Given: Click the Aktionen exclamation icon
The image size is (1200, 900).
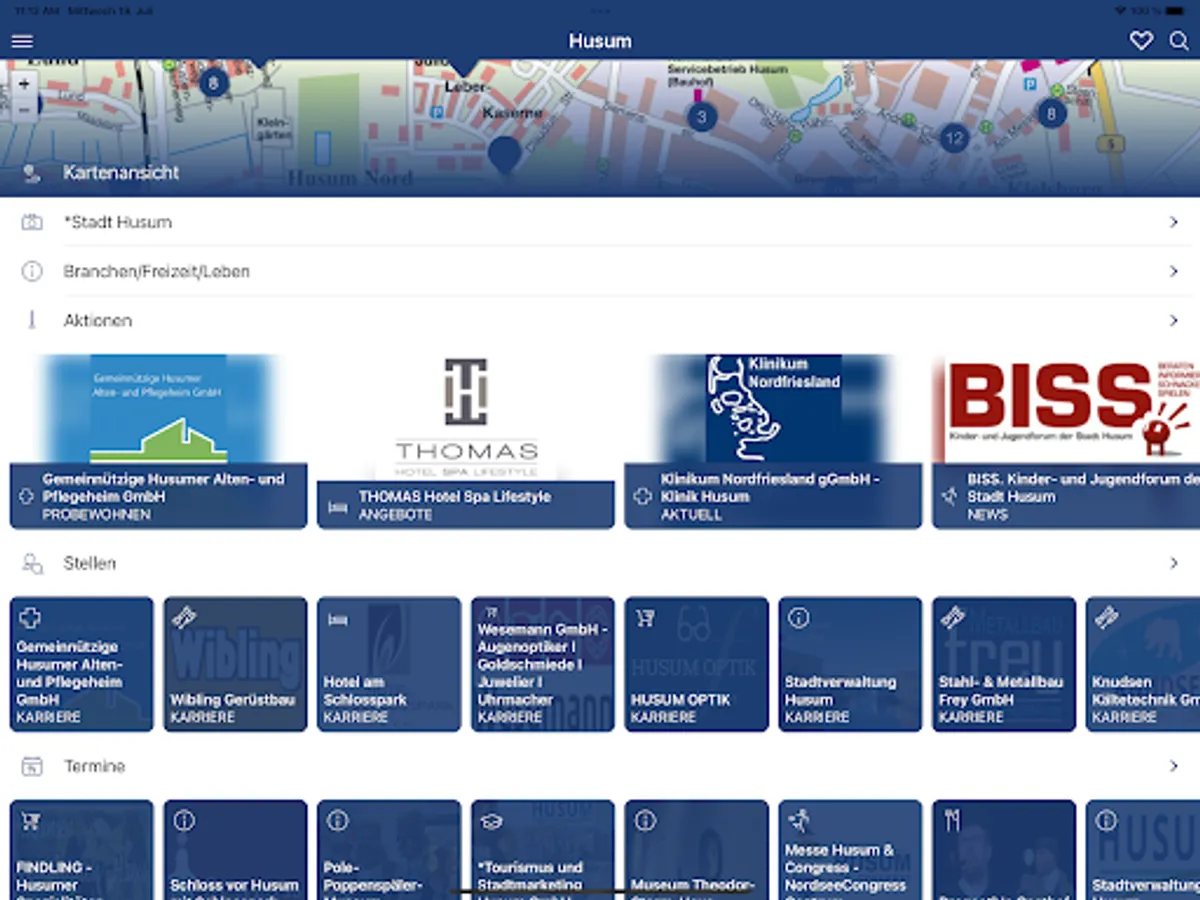Looking at the screenshot, I should pyautogui.click(x=32, y=320).
